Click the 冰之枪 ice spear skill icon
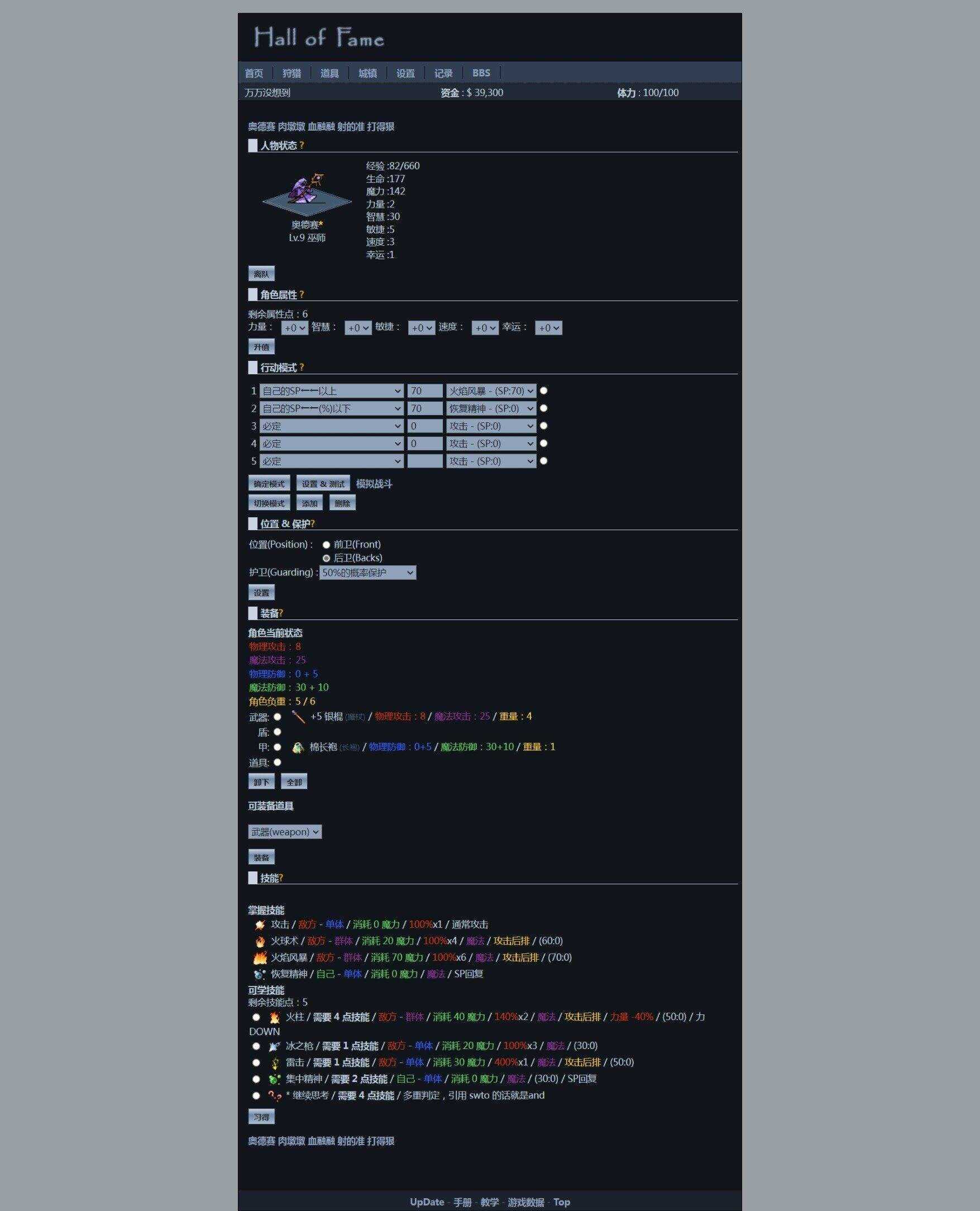The width and height of the screenshot is (980, 1211). click(x=274, y=1046)
